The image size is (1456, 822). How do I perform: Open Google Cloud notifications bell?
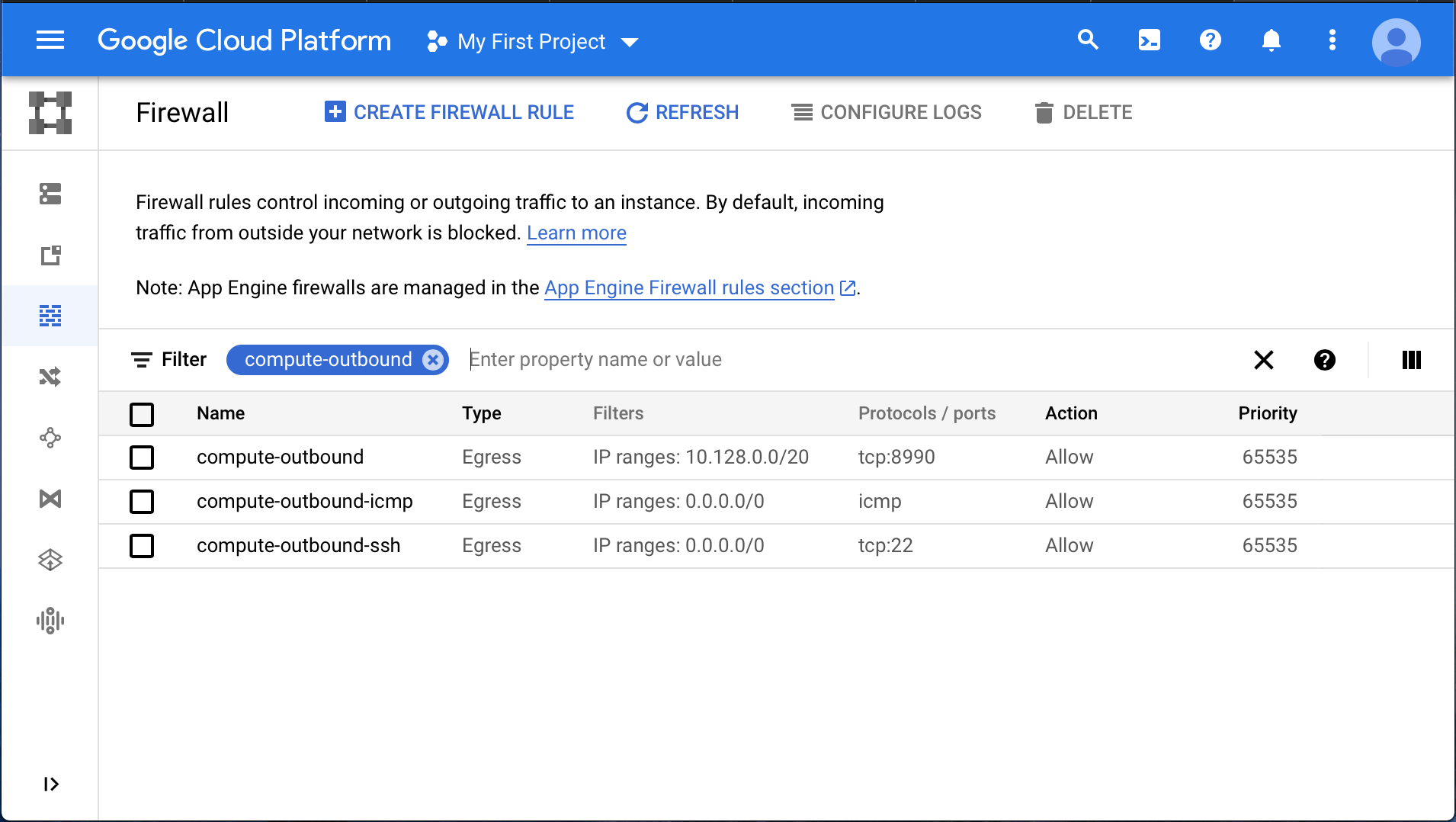1271,40
